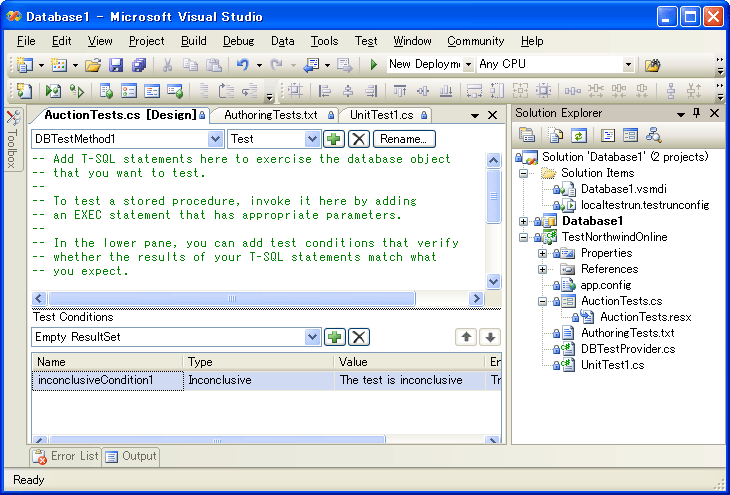Click the Cut scissors icon
Viewport: 730px width, 495px height.
pyautogui.click(x=167, y=65)
